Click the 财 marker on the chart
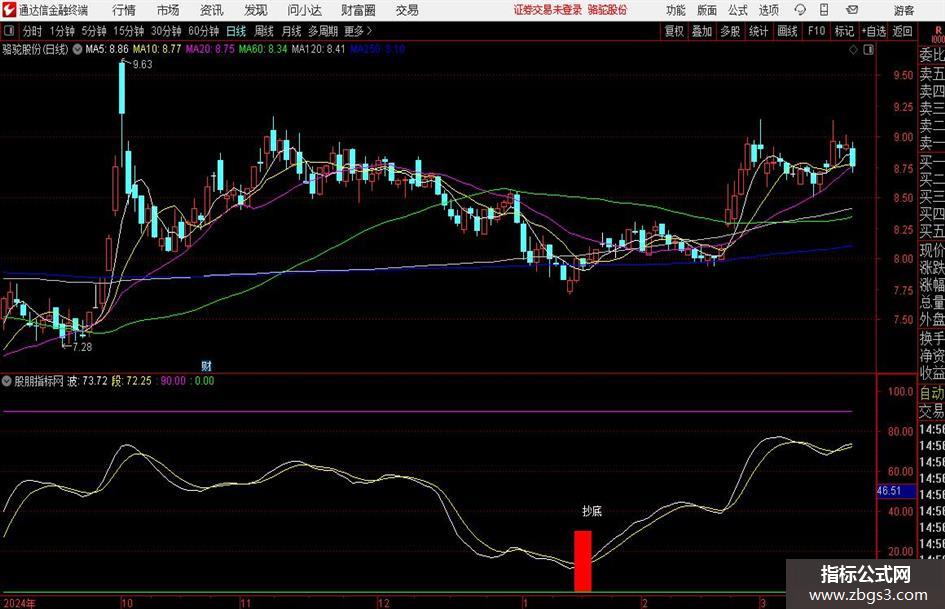945x609 pixels. [206, 365]
